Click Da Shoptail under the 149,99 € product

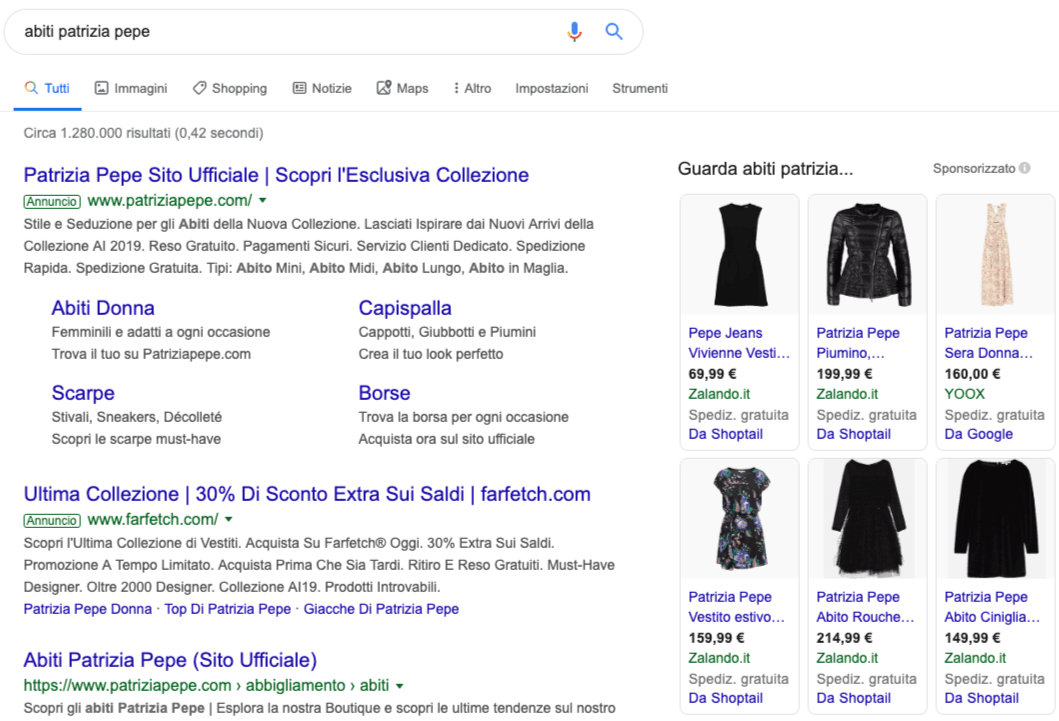point(981,698)
